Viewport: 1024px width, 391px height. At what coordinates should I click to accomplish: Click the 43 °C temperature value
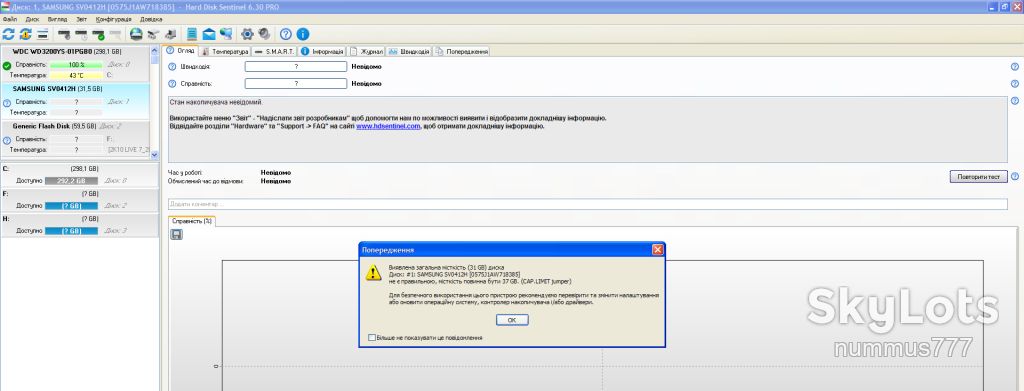(x=76, y=76)
